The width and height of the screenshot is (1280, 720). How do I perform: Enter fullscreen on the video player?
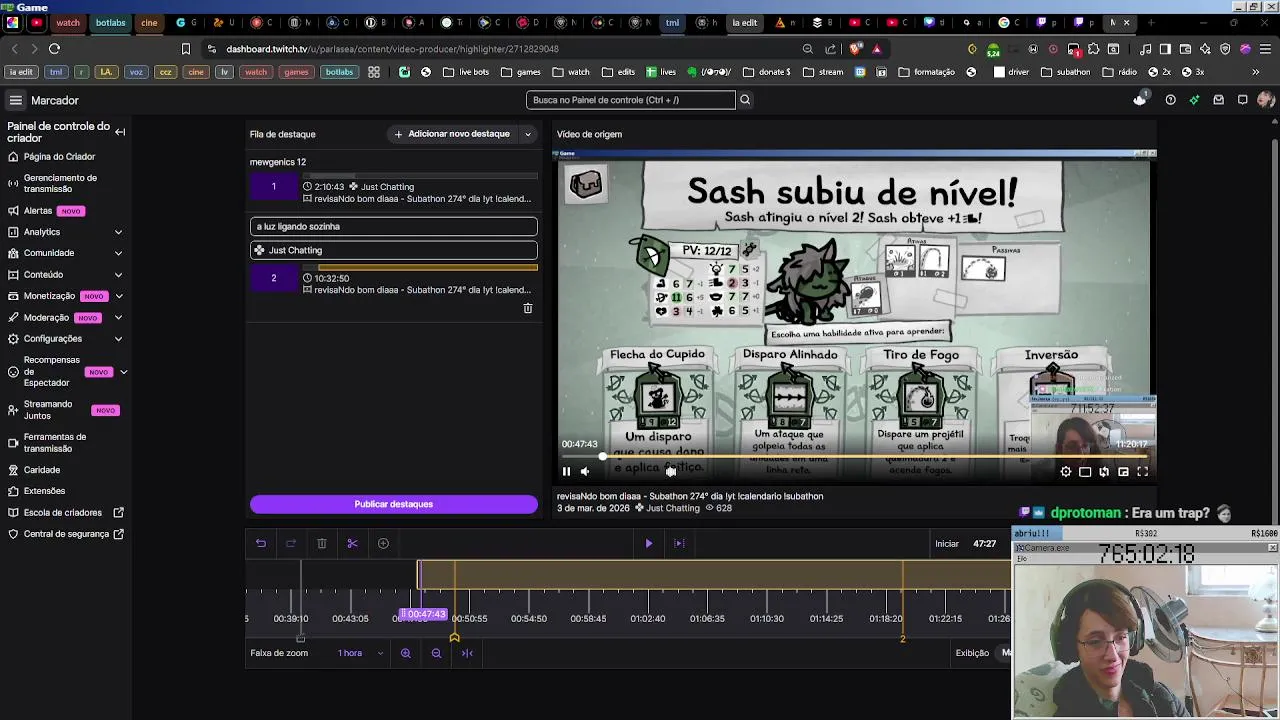(x=1142, y=472)
